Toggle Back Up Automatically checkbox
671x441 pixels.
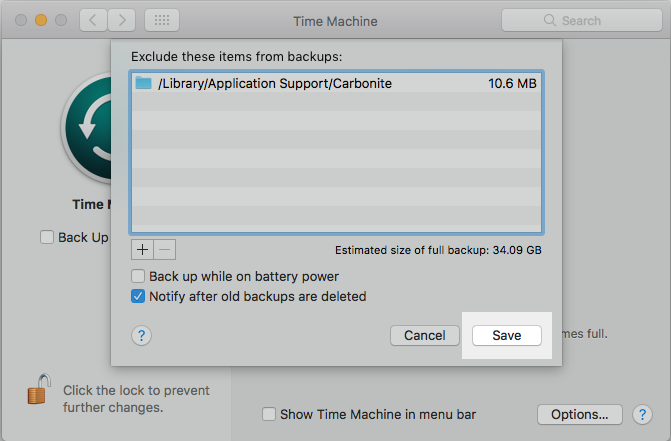[x=47, y=238]
